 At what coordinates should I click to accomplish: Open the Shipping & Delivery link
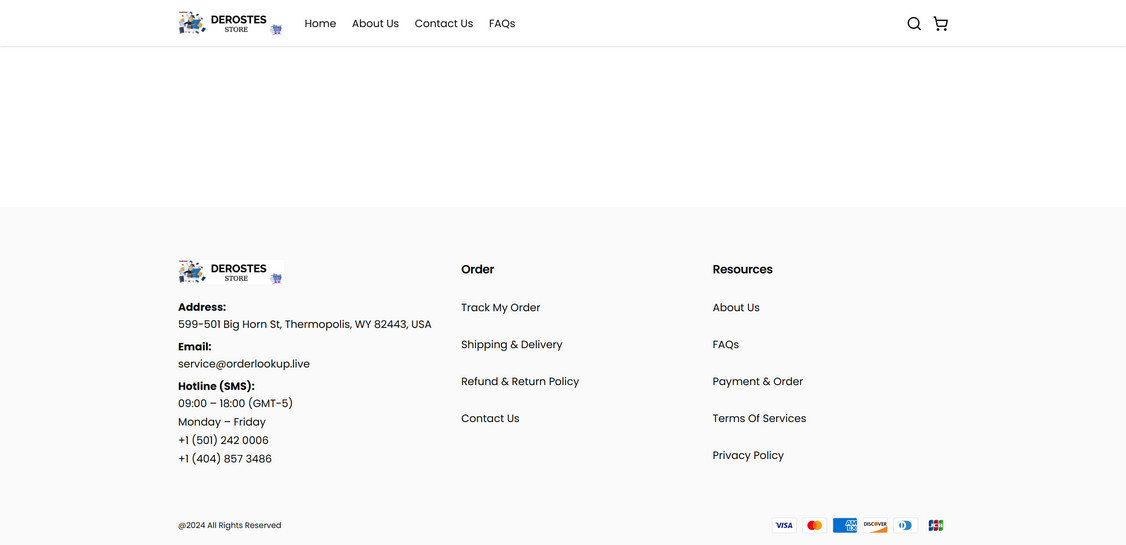511,345
